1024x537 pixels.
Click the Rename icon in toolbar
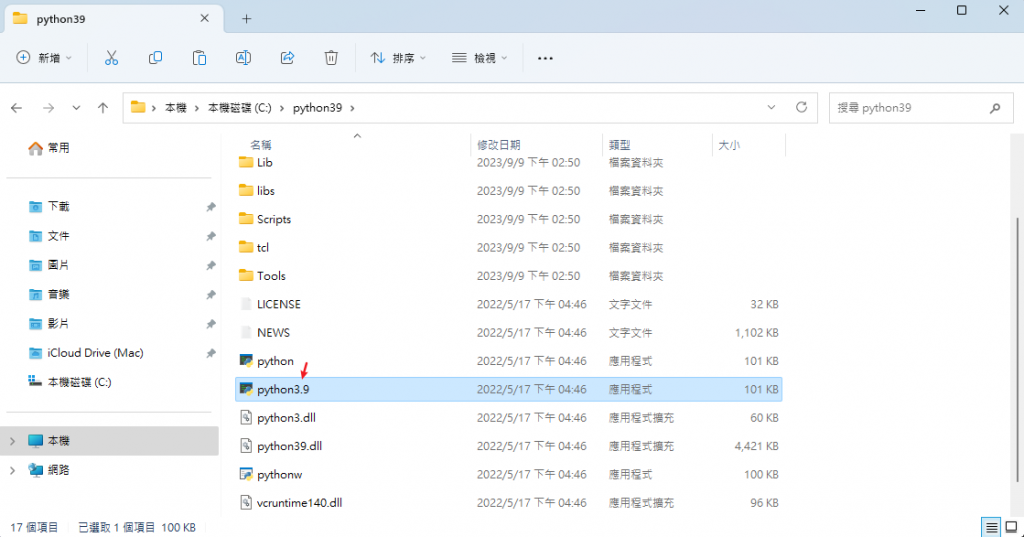(x=243, y=58)
